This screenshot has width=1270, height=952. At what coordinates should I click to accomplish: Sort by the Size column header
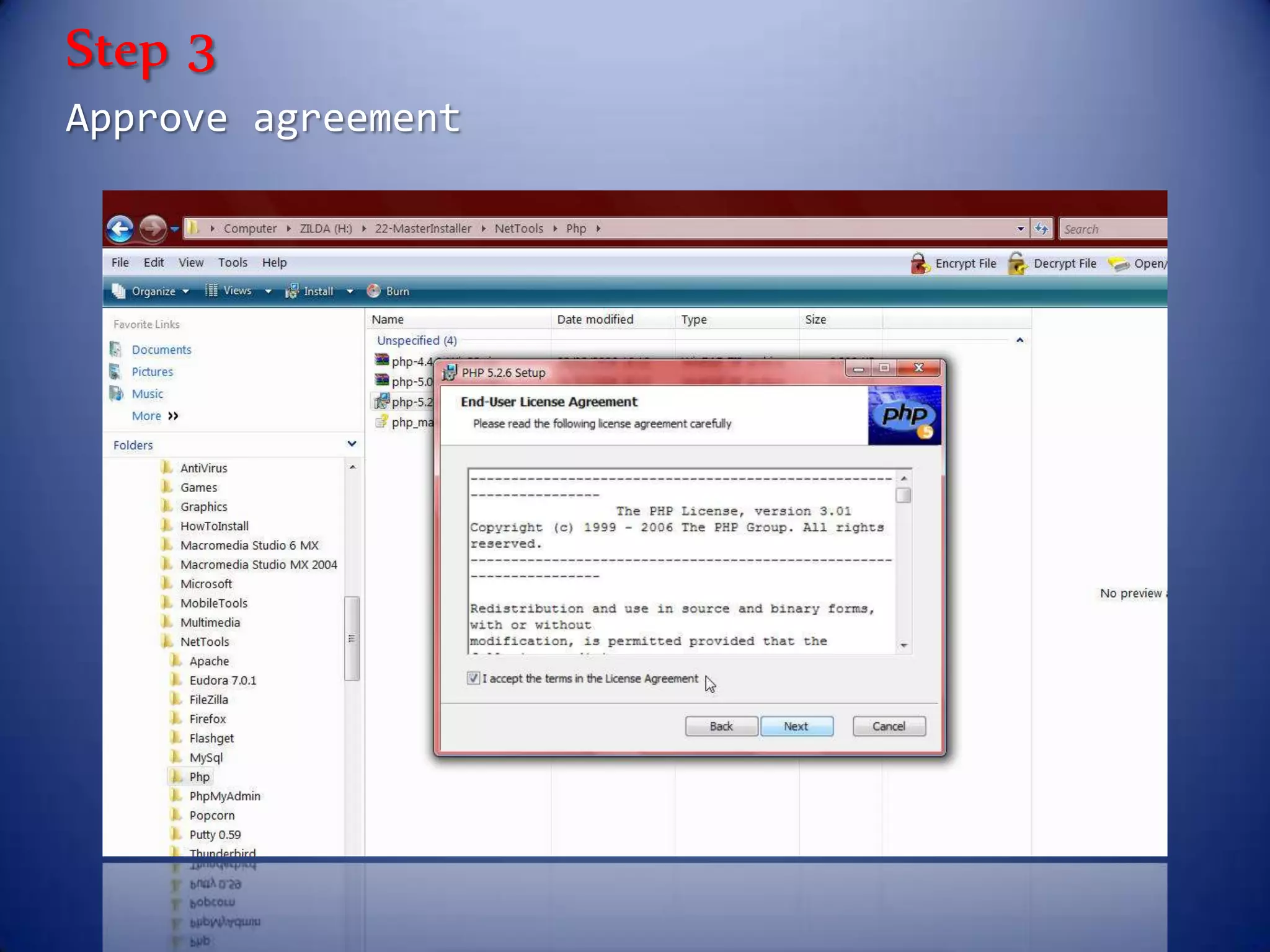pos(841,320)
